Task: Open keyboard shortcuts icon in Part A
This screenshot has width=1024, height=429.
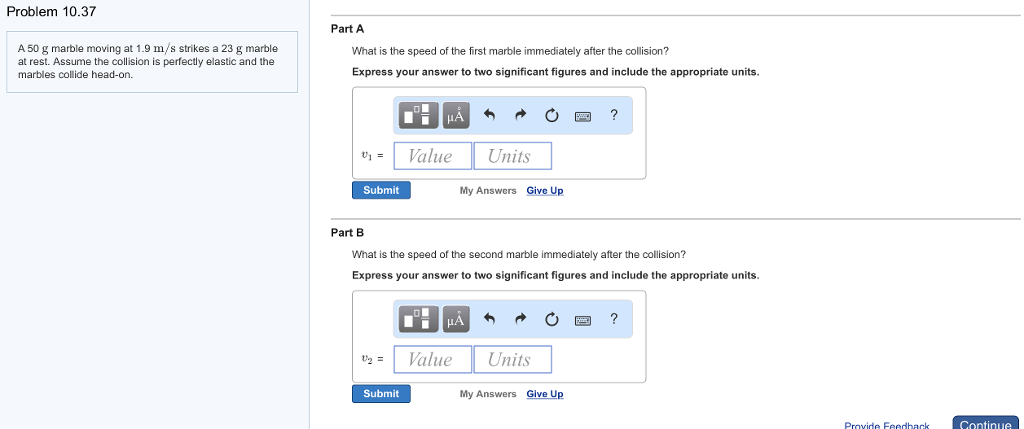Action: pos(583,116)
